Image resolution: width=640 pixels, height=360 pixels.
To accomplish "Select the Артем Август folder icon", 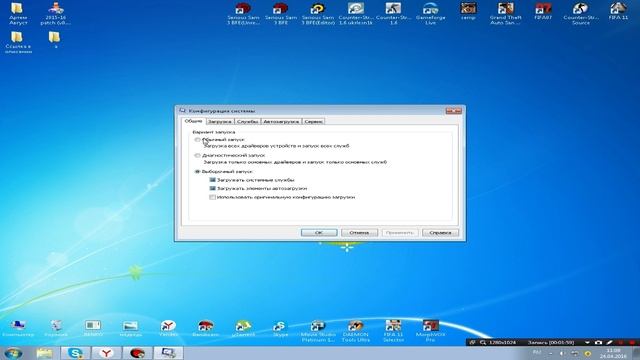I will (x=18, y=13).
